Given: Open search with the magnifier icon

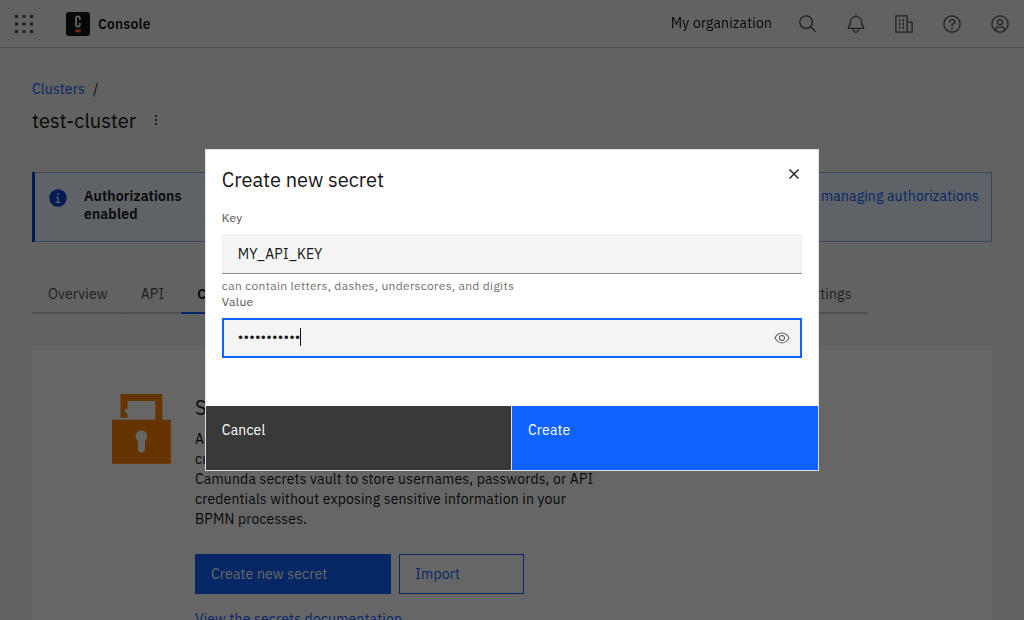Looking at the screenshot, I should click(807, 24).
